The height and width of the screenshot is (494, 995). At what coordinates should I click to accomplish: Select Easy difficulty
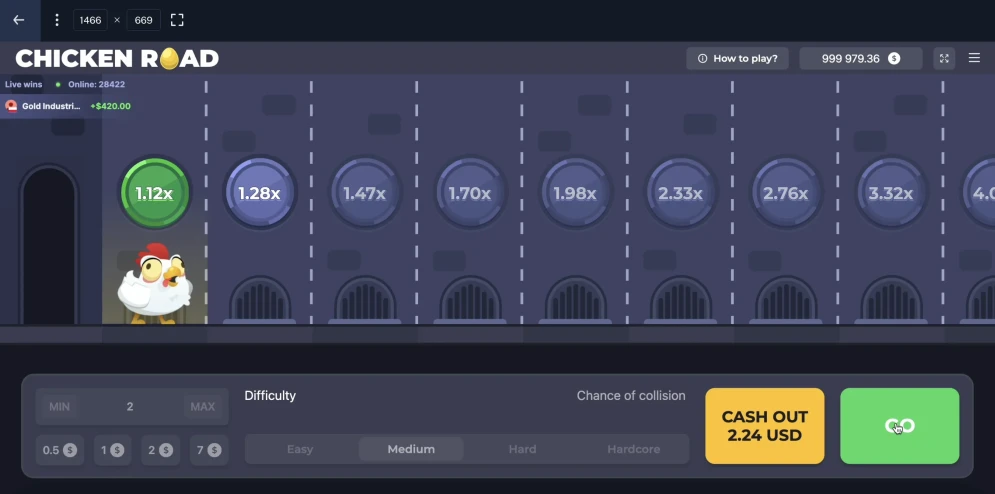300,450
